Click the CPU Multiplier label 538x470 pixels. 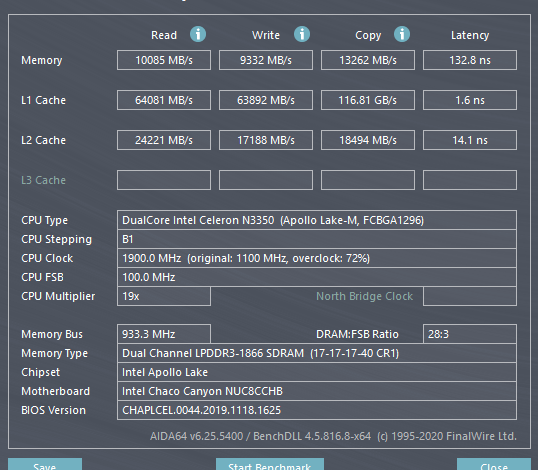[x=58, y=296]
